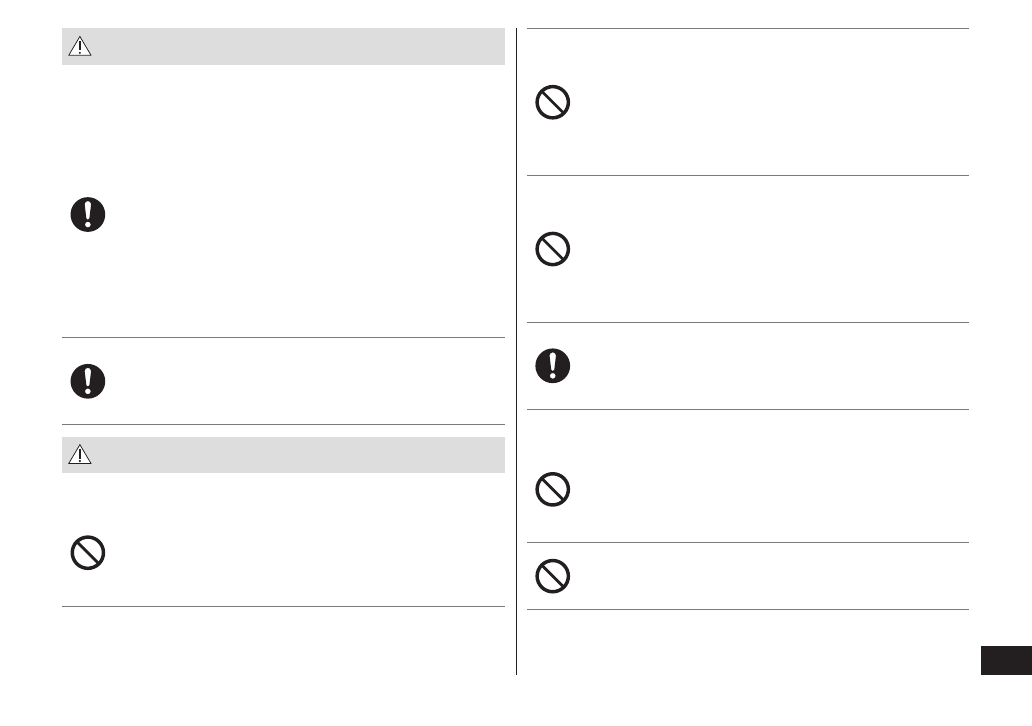The image size is (1032, 726).
Task: Click the topmost prohibition icon in the right column
Action: (x=553, y=103)
